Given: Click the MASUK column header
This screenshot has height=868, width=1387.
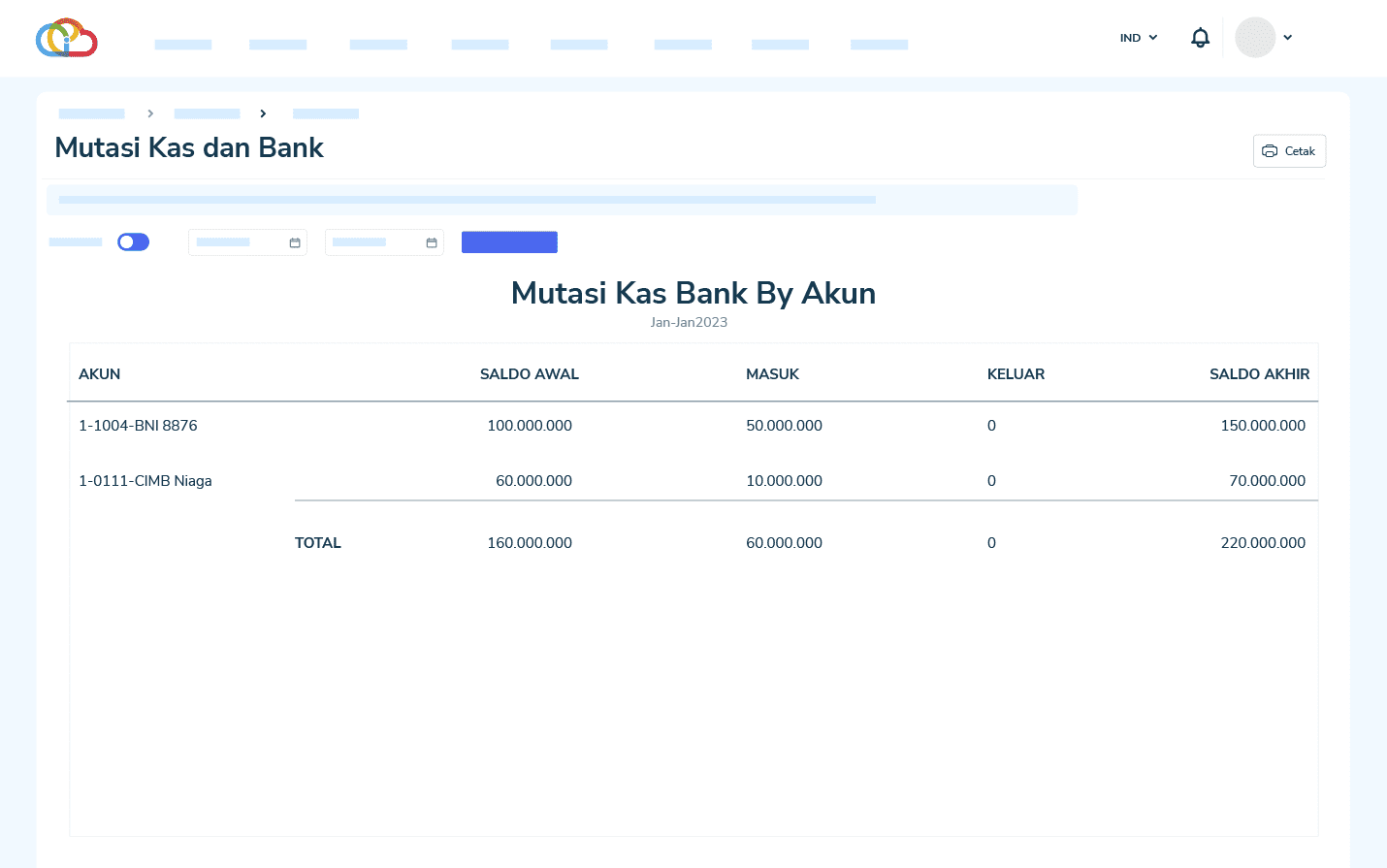Looking at the screenshot, I should coord(772,374).
